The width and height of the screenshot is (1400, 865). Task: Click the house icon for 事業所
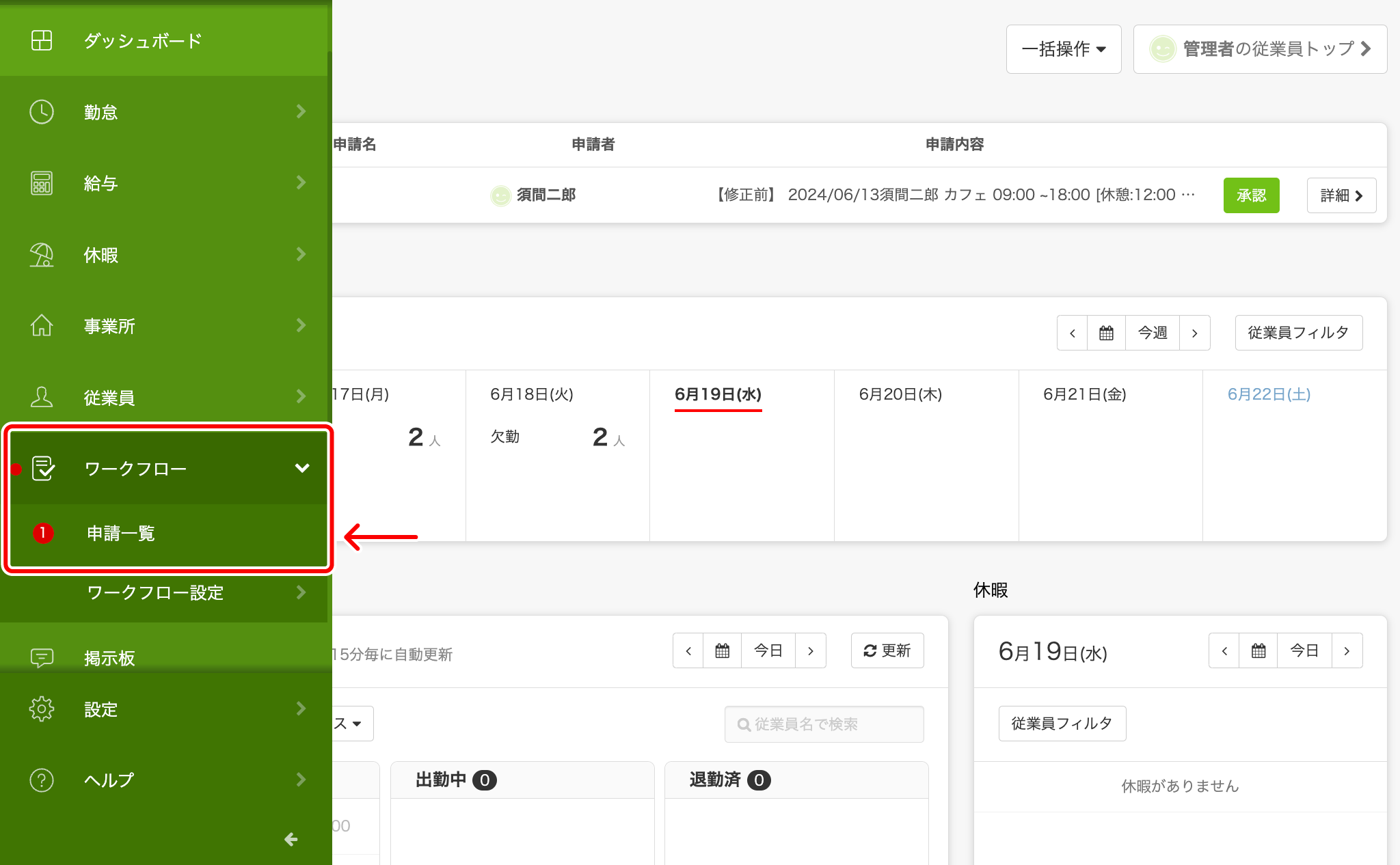click(x=42, y=326)
